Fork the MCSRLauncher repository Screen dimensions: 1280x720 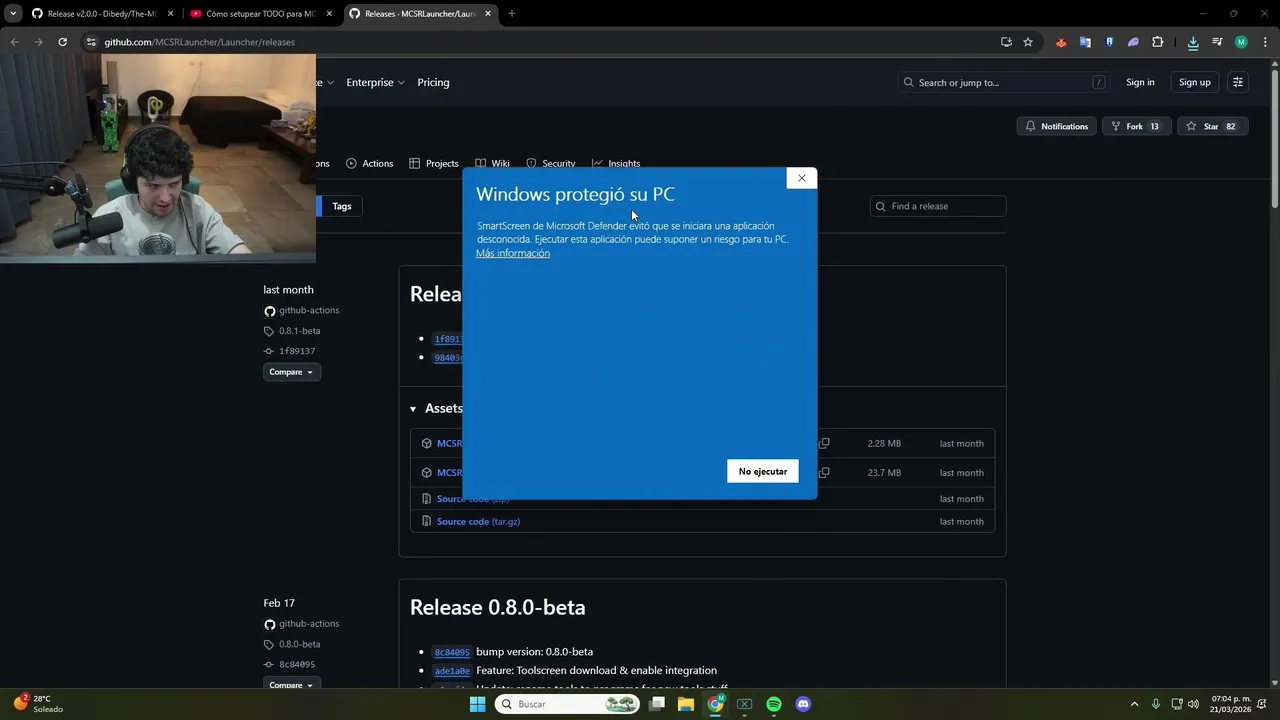click(x=1136, y=126)
